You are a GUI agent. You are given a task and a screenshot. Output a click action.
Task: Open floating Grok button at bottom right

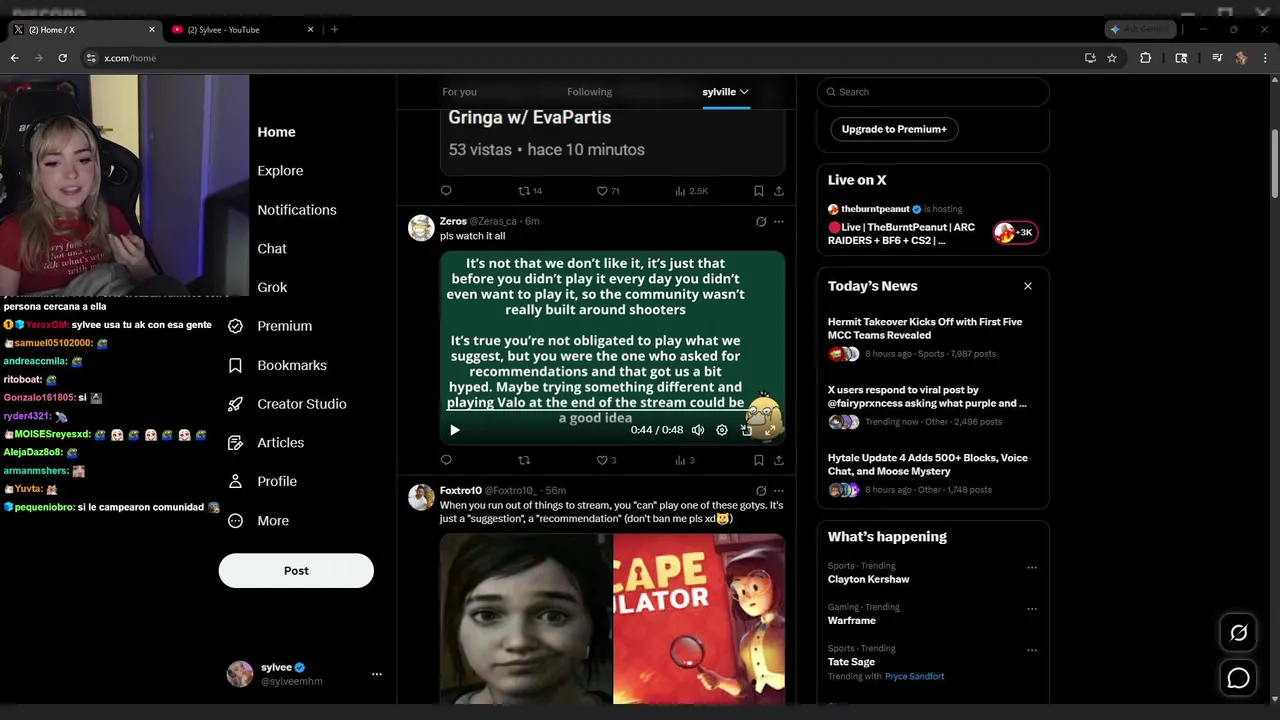(x=1238, y=633)
